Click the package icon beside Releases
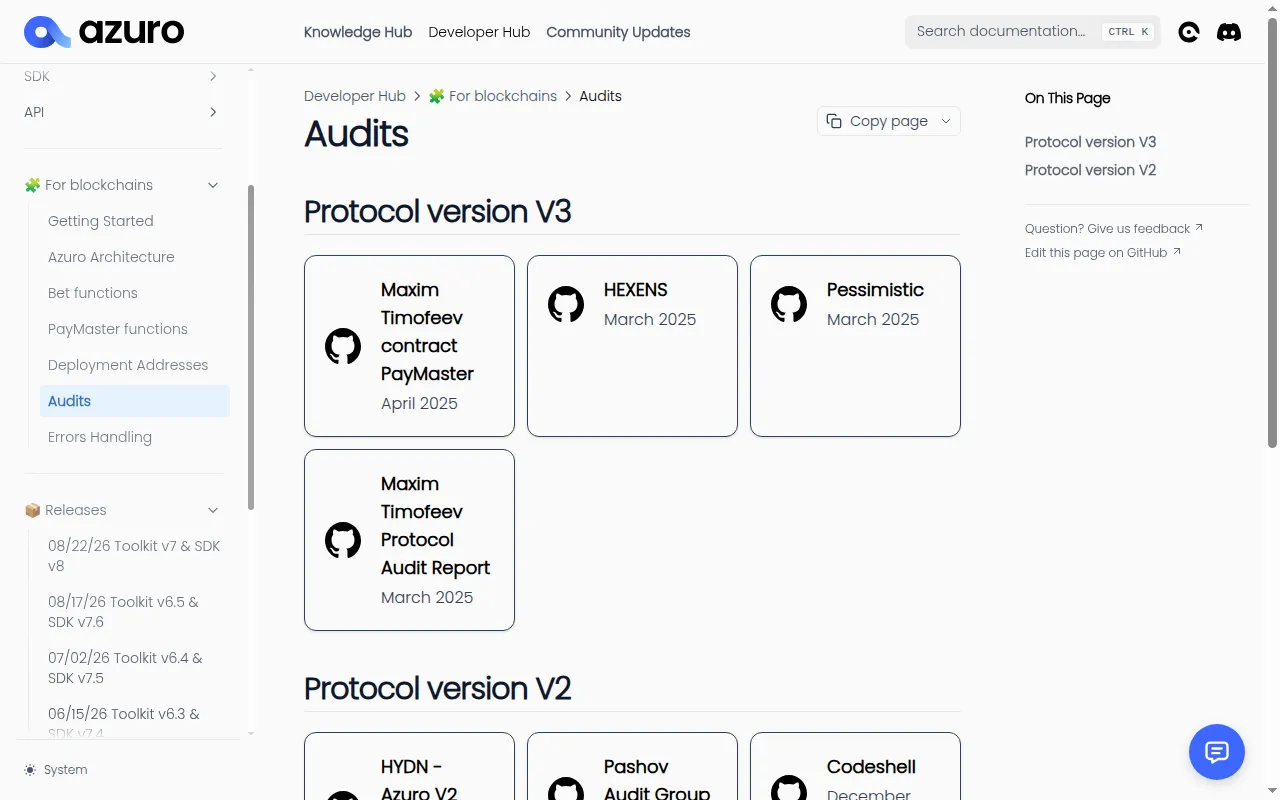This screenshot has height=800, width=1280. pyautogui.click(x=32, y=510)
